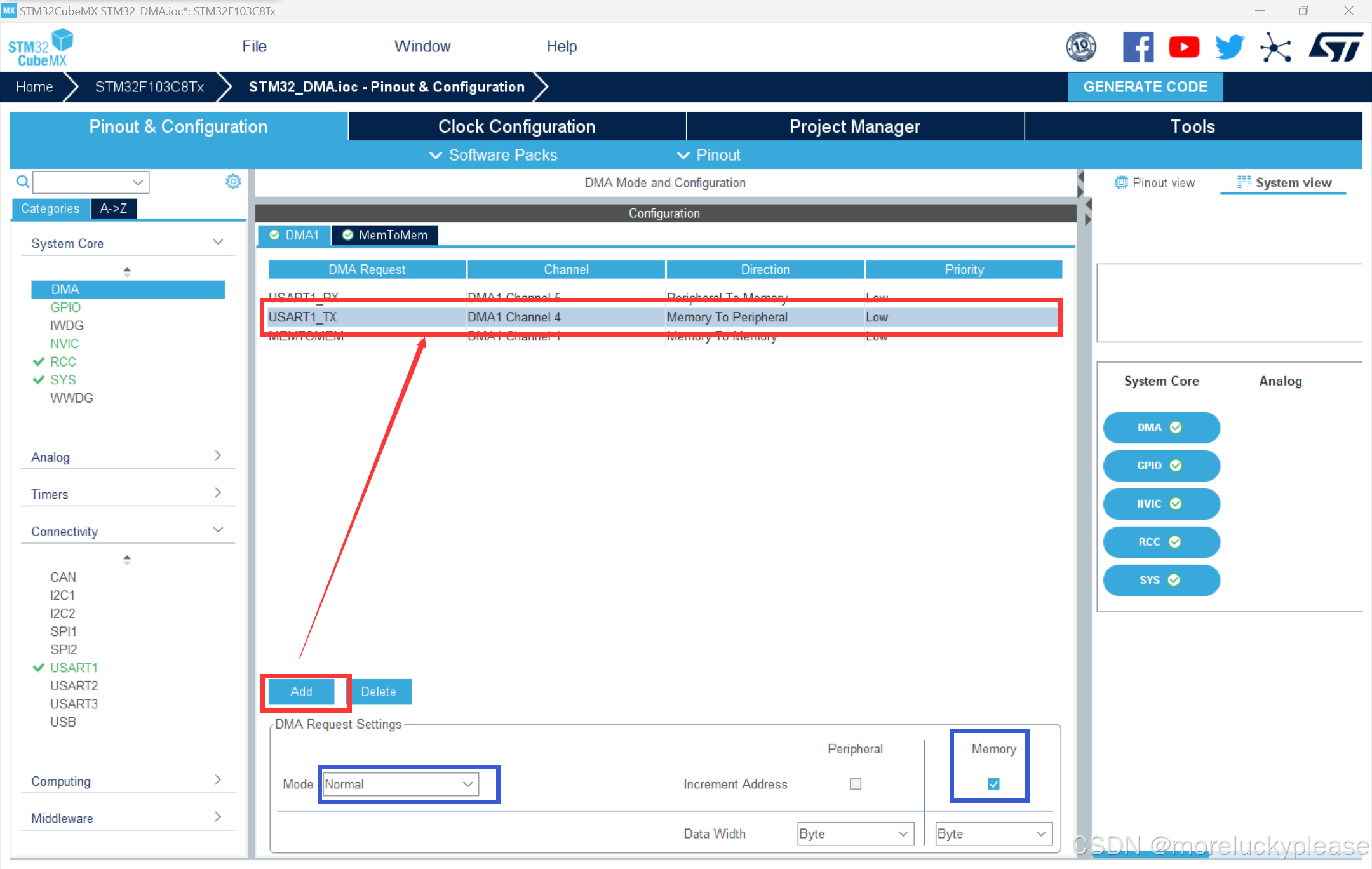Image resolution: width=1372 pixels, height=869 pixels.
Task: Open the Mode Normal dropdown
Action: click(400, 784)
